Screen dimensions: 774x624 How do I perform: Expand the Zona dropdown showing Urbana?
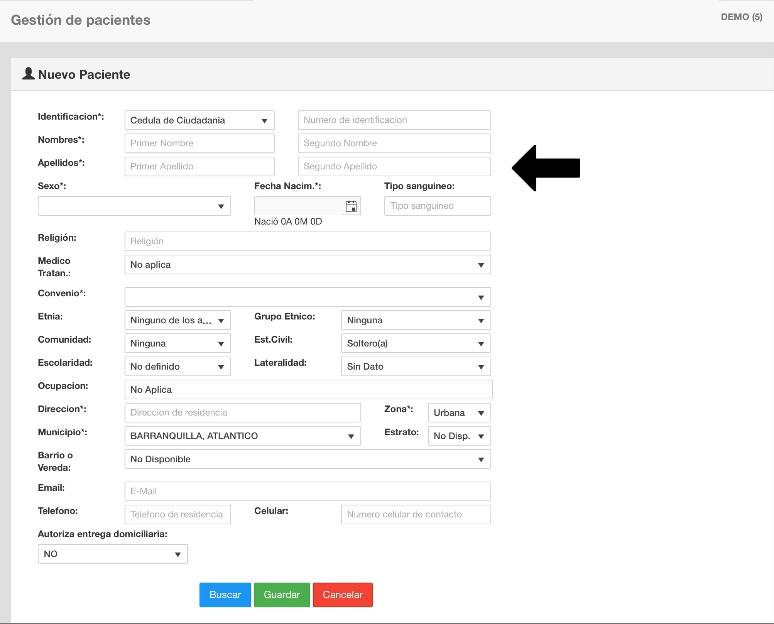[459, 413]
